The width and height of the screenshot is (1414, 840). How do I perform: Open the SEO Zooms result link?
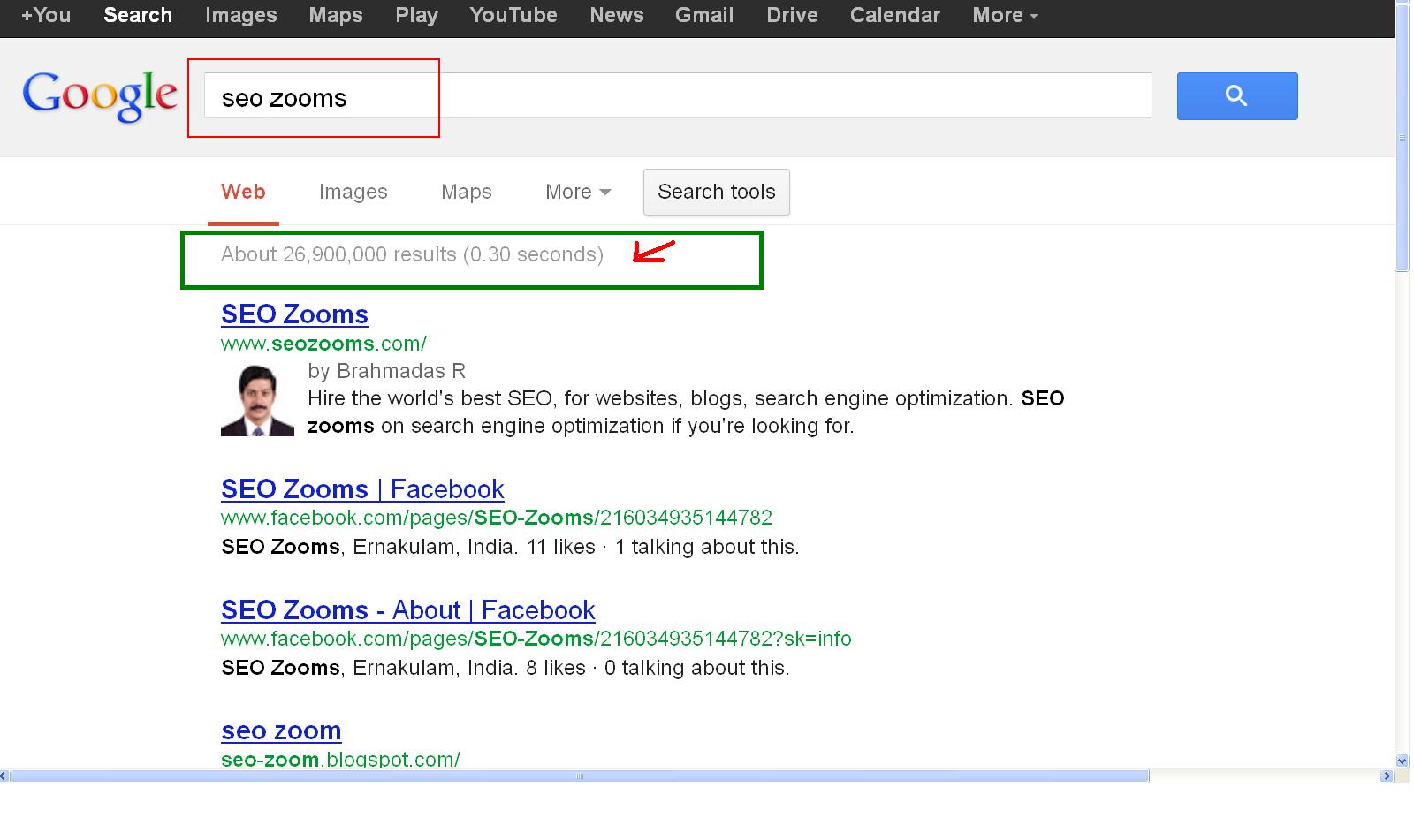(x=294, y=314)
